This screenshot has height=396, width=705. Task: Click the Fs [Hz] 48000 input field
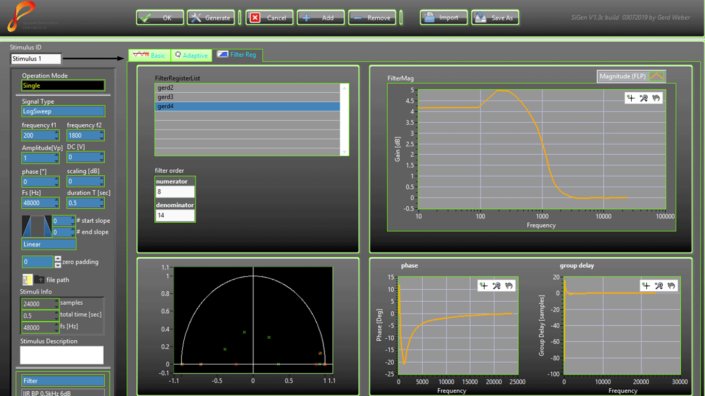(38, 203)
